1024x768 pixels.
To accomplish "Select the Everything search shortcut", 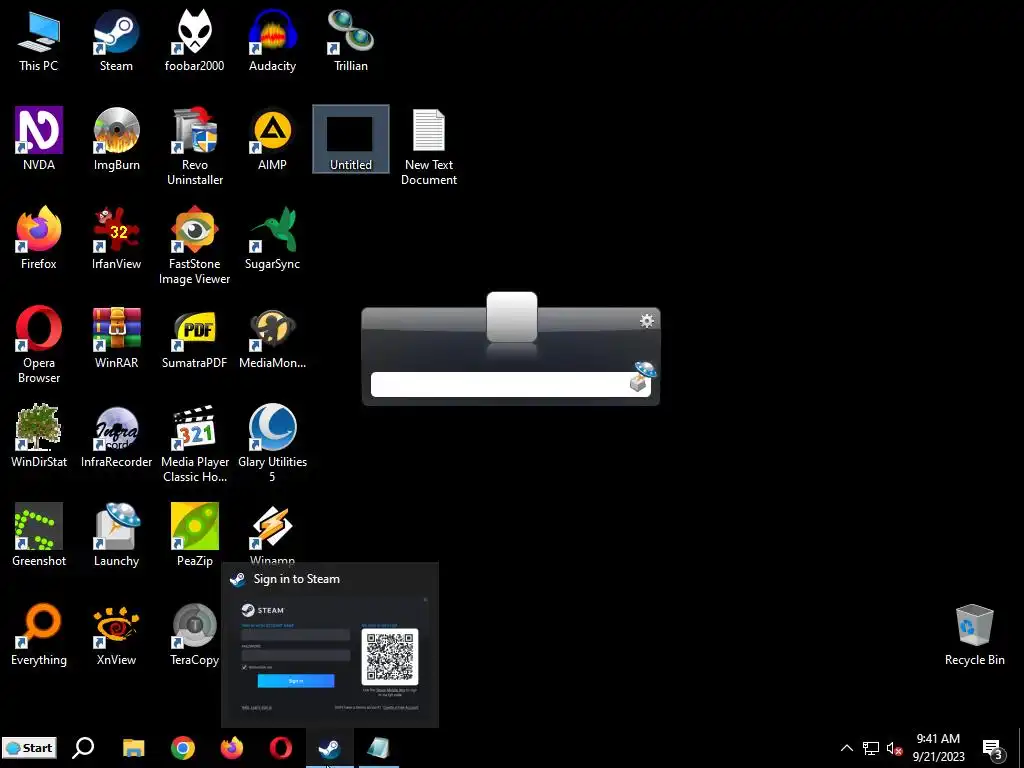I will [39, 635].
